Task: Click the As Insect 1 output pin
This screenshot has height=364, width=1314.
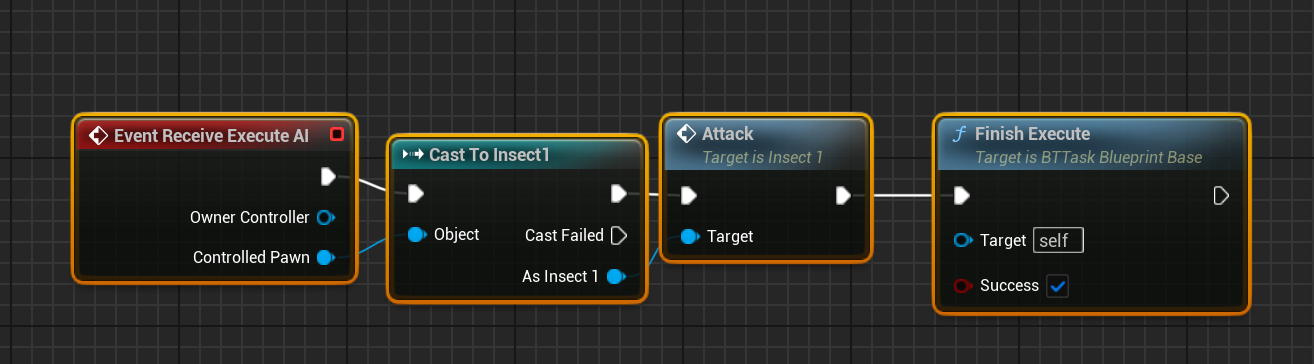Action: (x=616, y=276)
